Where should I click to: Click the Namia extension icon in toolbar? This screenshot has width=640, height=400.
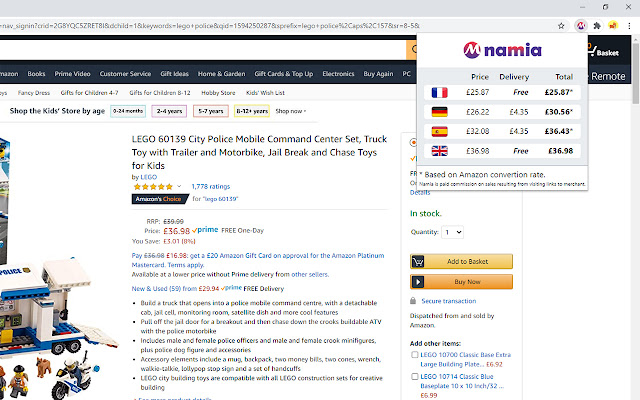click(x=580, y=26)
